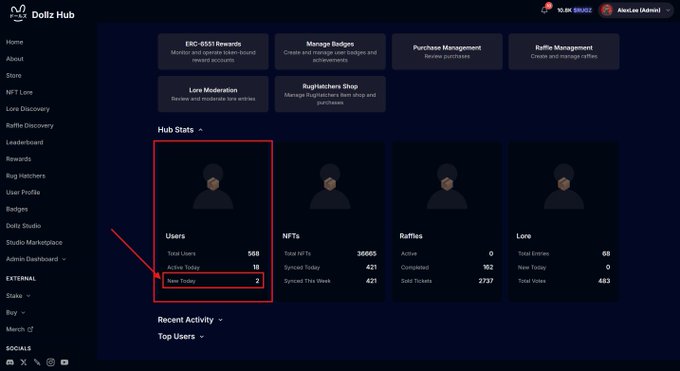Screen dimensions: 680x371
Task: Expand the Recent Activity section
Action: click(x=190, y=320)
